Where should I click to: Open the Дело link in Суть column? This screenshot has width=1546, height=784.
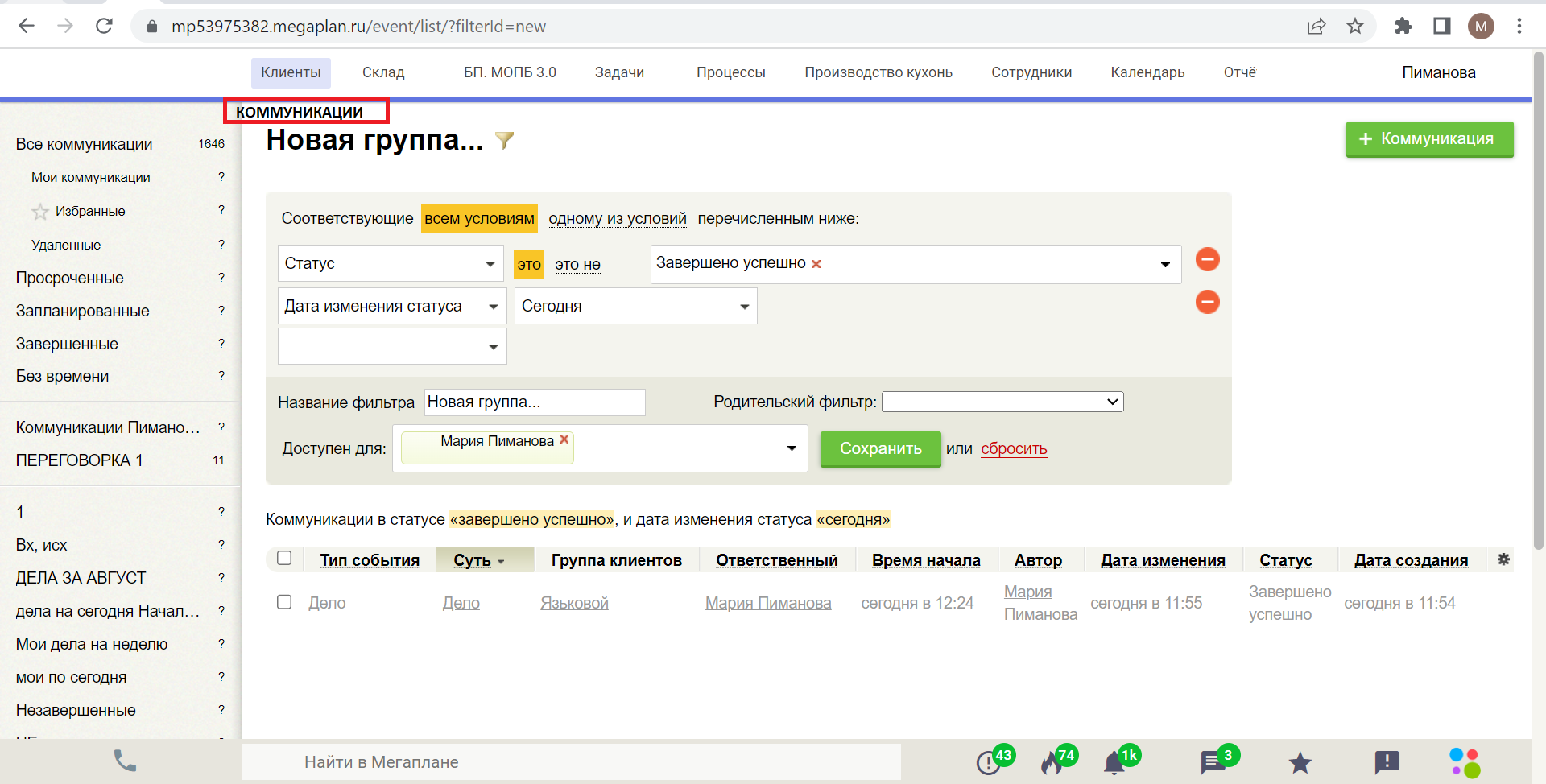pyautogui.click(x=461, y=603)
